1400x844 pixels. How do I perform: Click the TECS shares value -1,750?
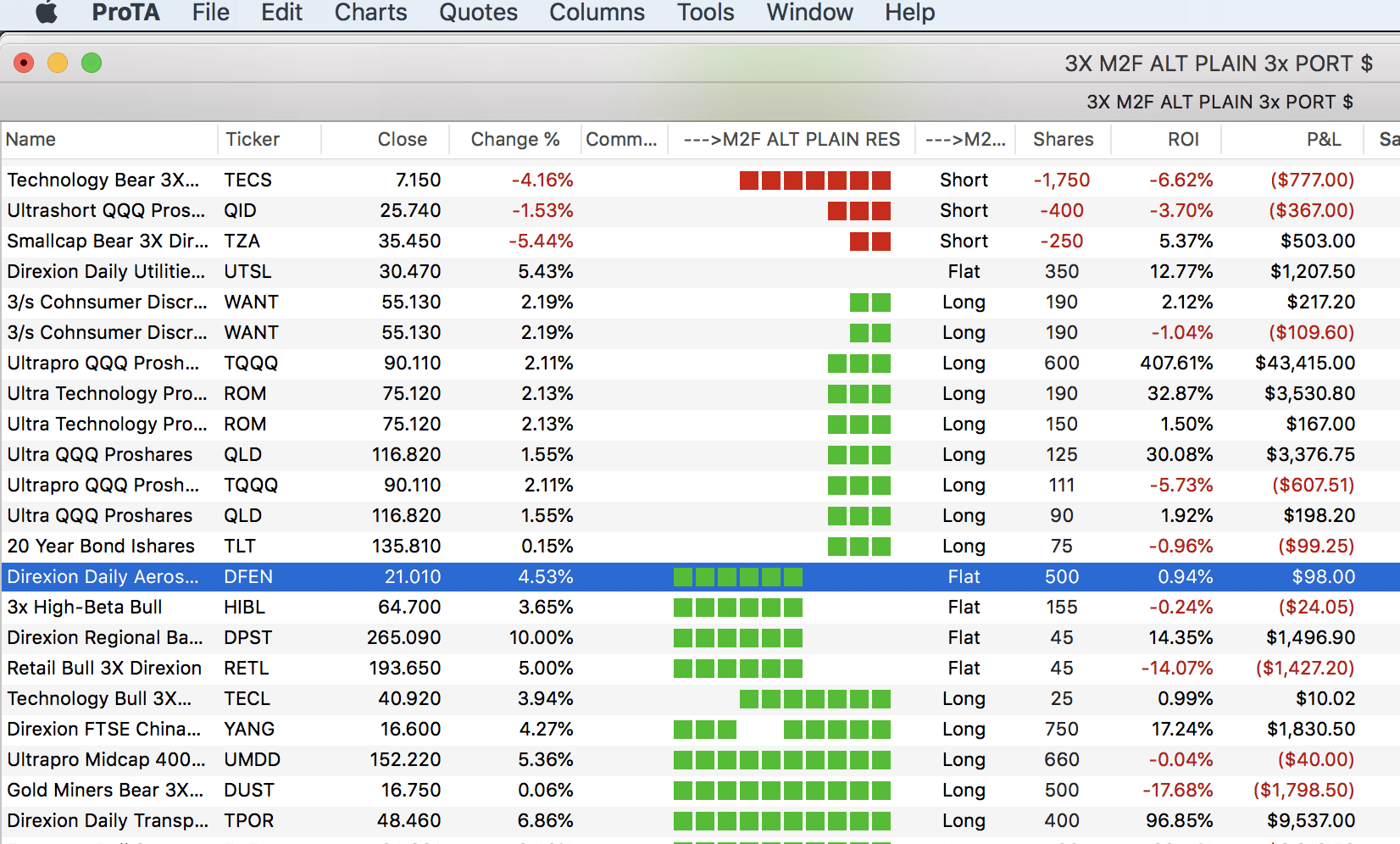[x=1061, y=180]
